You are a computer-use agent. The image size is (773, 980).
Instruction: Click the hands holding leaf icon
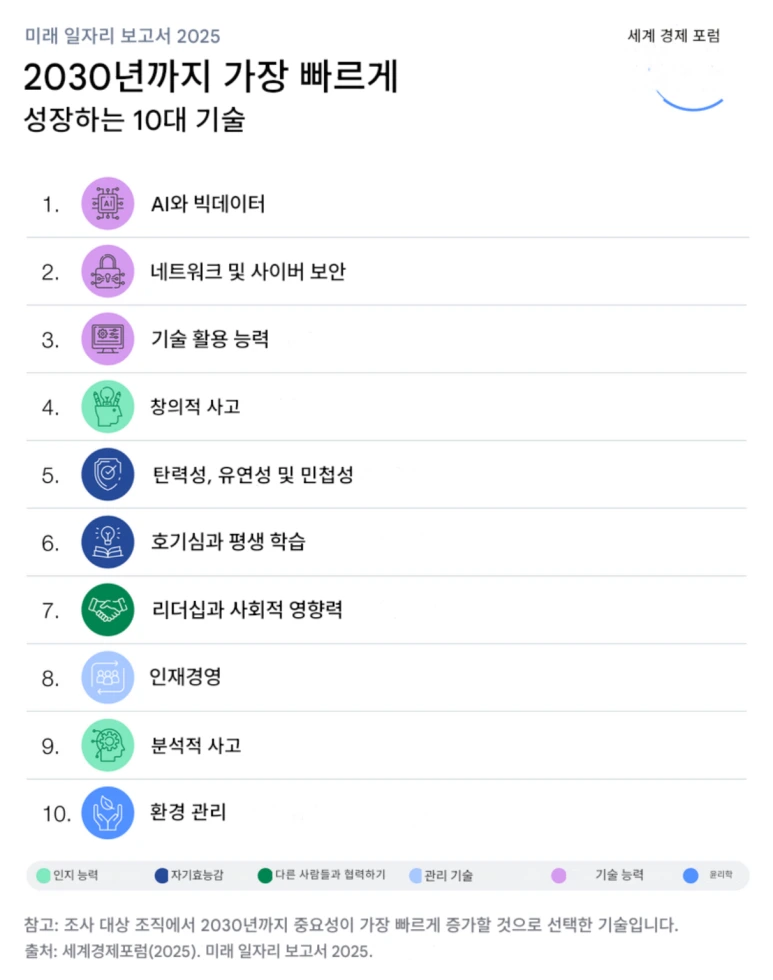[107, 812]
